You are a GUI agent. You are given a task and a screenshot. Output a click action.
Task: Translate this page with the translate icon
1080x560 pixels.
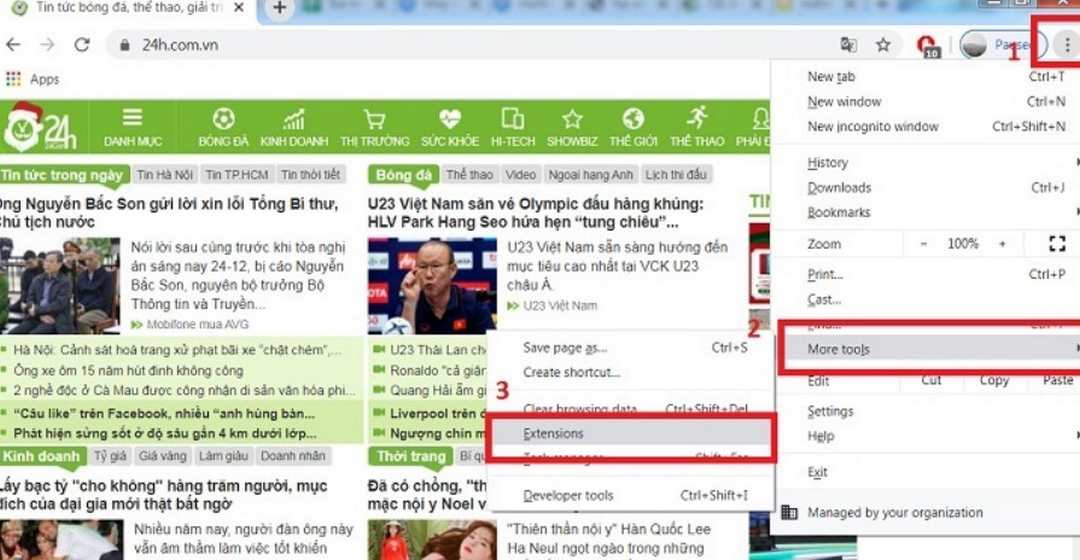[x=849, y=45]
